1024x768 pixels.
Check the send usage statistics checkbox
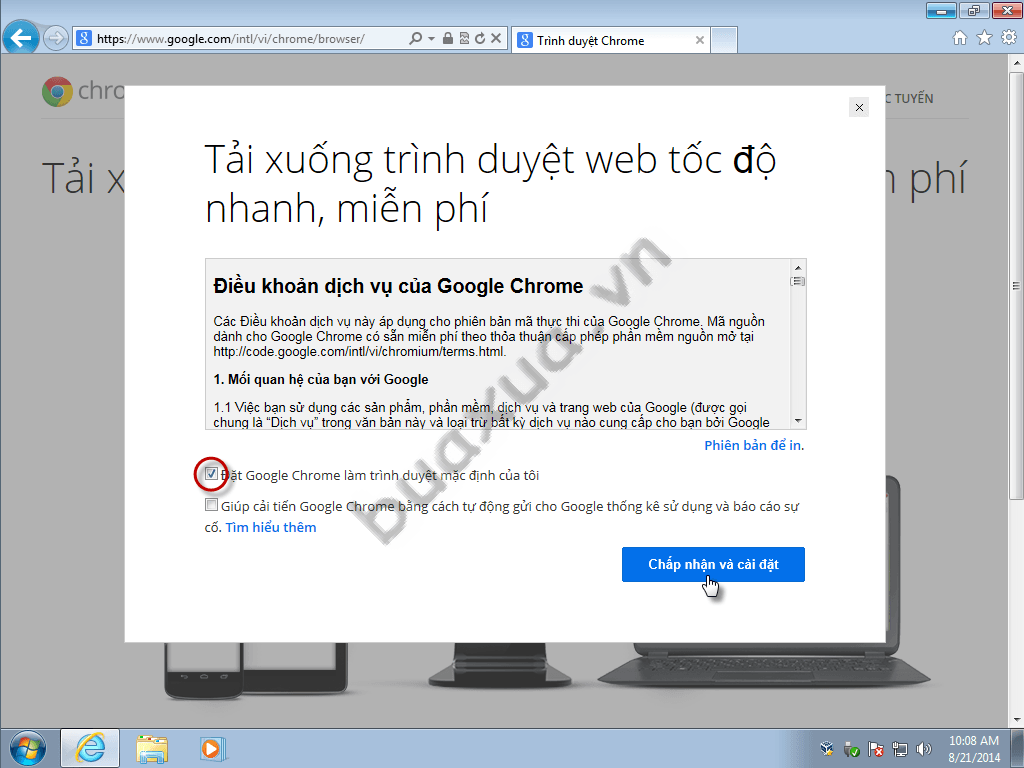[x=211, y=505]
